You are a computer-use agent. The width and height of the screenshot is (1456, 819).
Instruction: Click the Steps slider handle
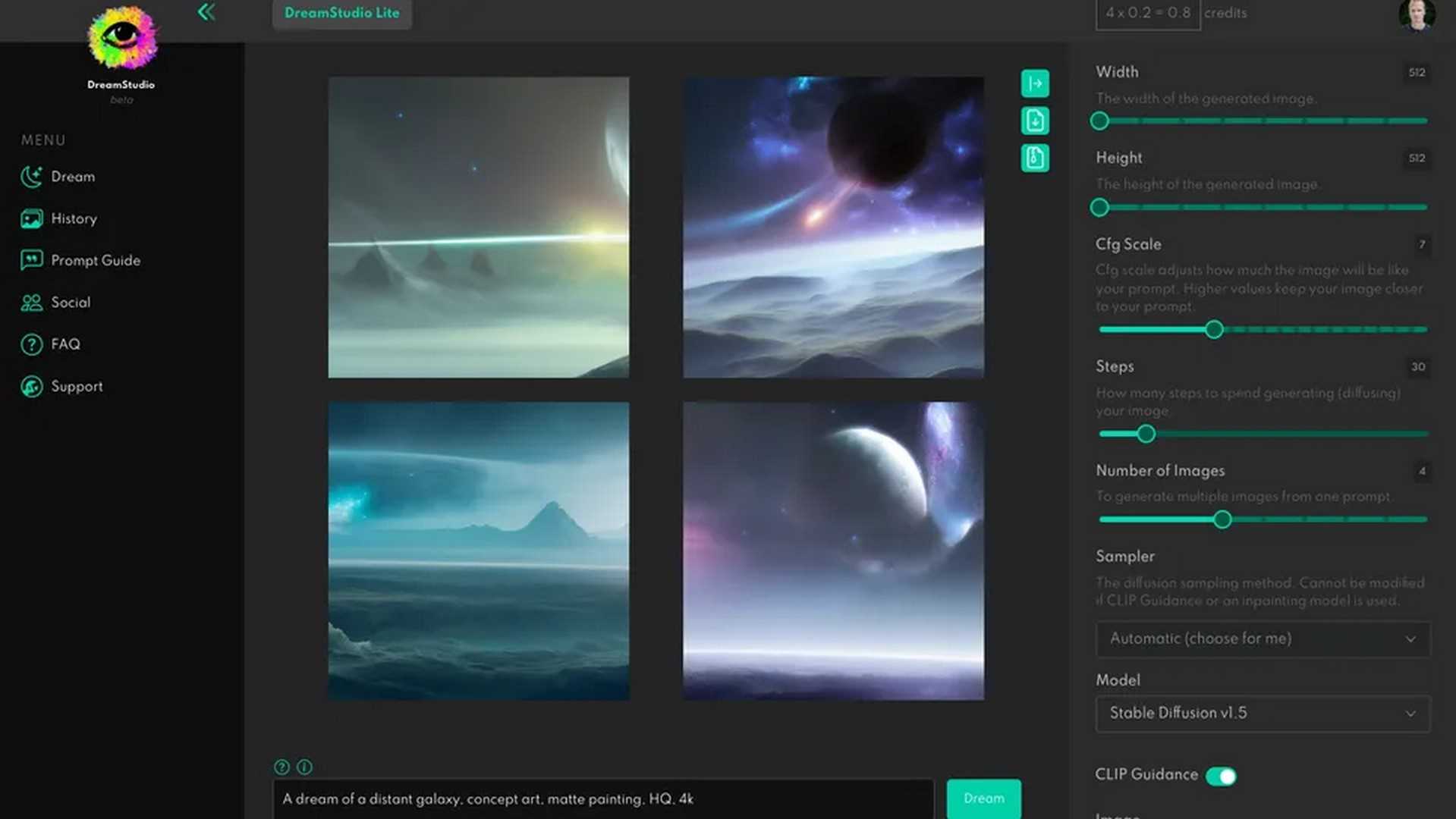[x=1146, y=434]
